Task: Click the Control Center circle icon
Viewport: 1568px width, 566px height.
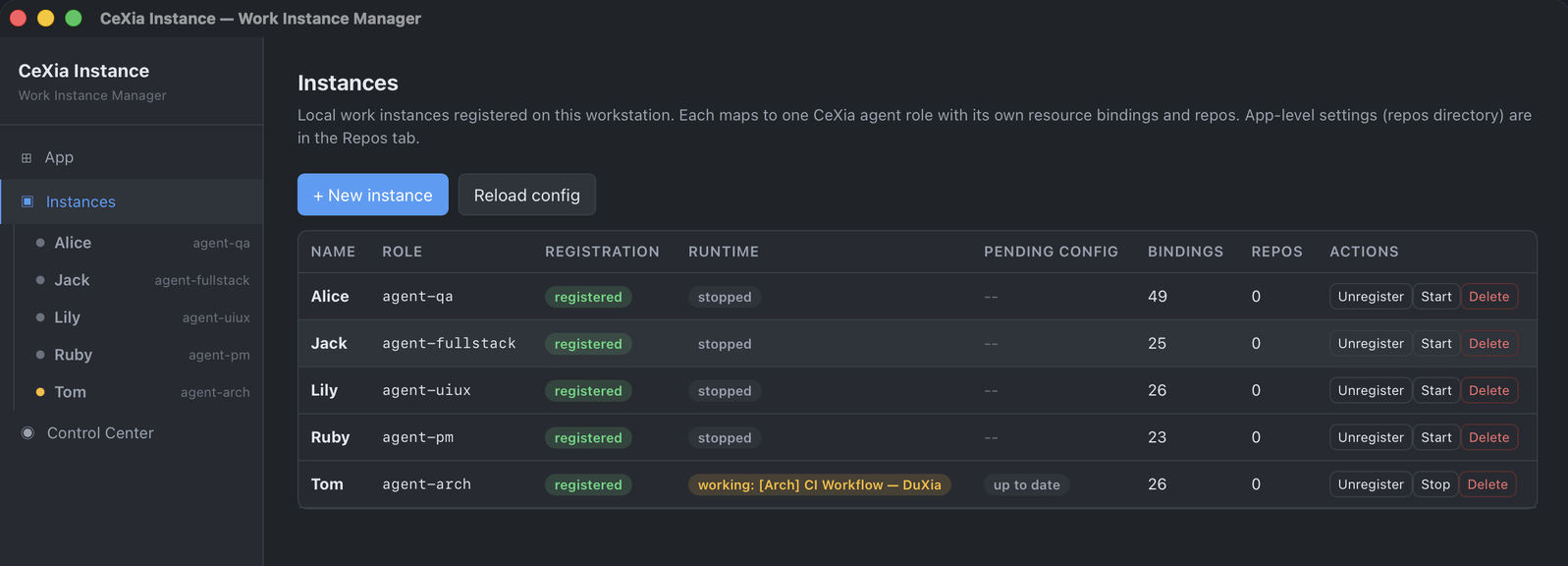Action: click(x=27, y=432)
